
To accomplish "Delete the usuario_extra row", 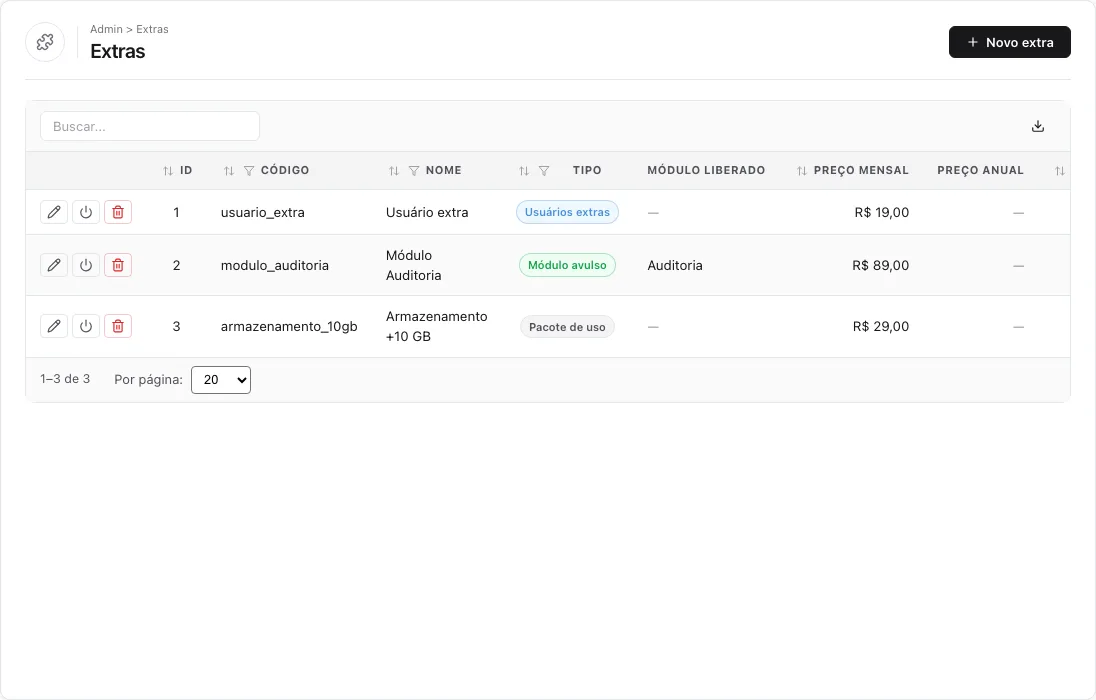I will click(x=118, y=212).
